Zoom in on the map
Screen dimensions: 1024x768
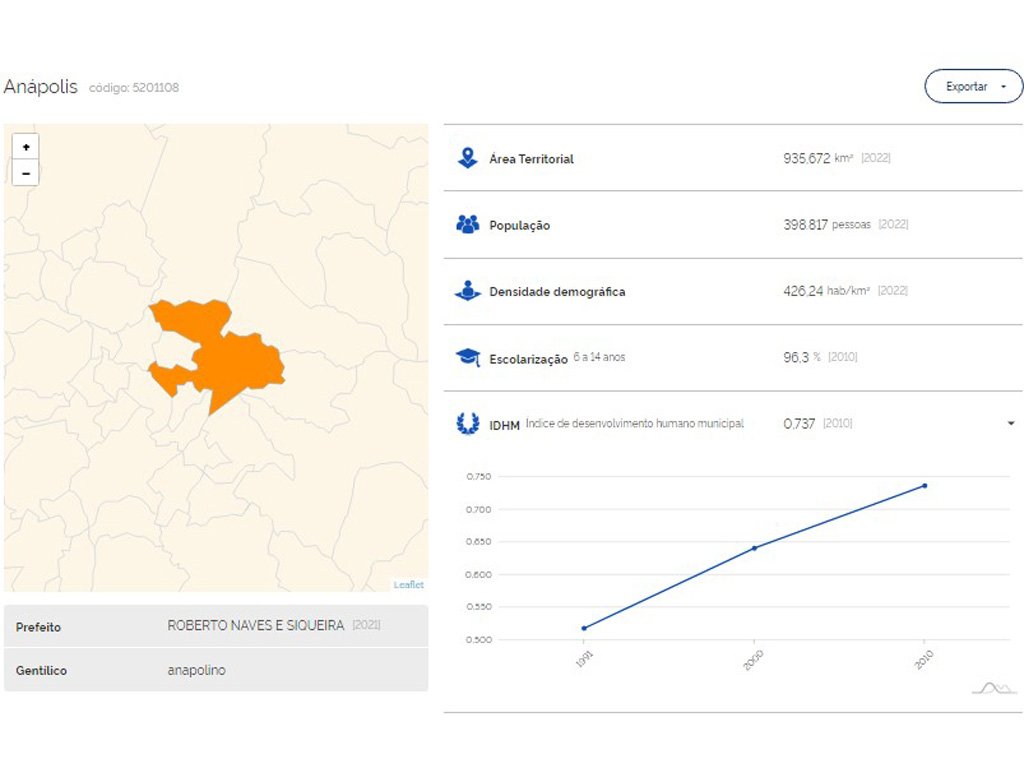tap(26, 146)
